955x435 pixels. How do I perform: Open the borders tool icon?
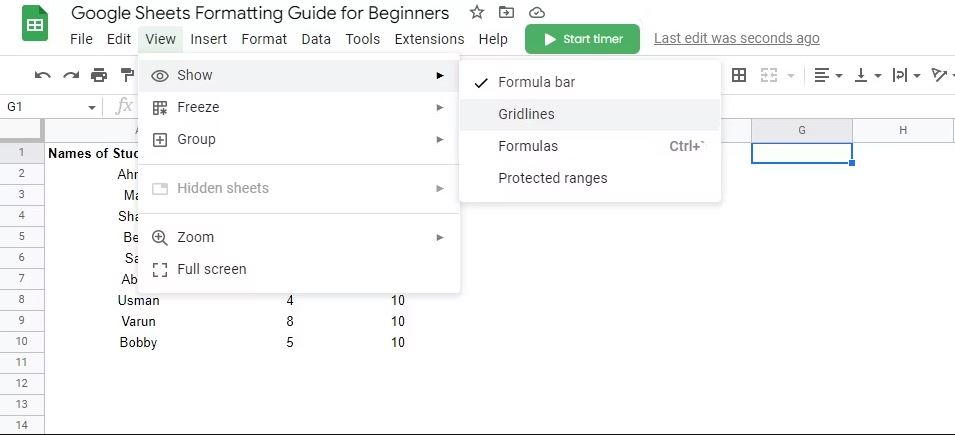739,75
